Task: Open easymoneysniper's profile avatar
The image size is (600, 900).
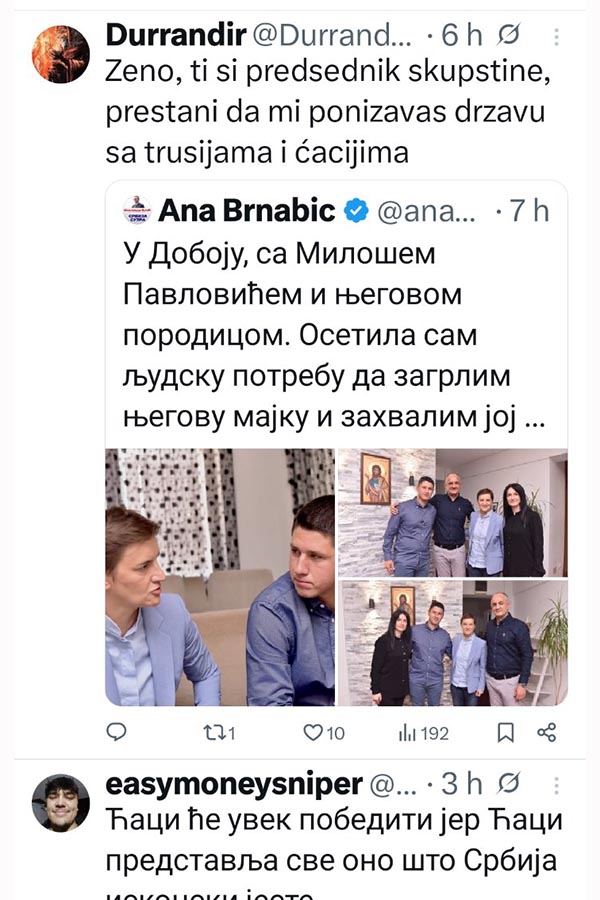Action: tap(61, 802)
